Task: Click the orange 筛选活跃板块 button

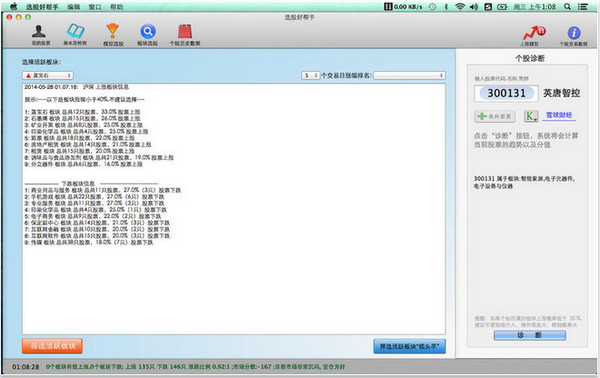Action: (x=52, y=346)
